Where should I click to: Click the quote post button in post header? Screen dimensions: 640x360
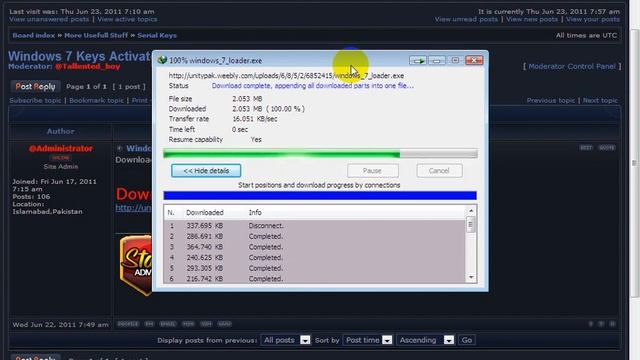click(x=607, y=148)
